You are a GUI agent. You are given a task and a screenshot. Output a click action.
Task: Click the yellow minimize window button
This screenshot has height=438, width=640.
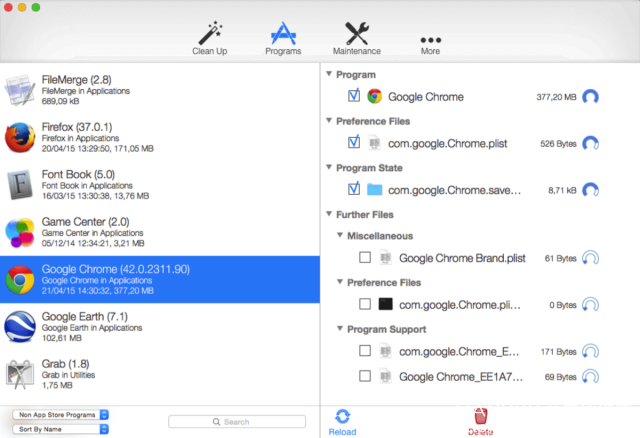(22, 7)
